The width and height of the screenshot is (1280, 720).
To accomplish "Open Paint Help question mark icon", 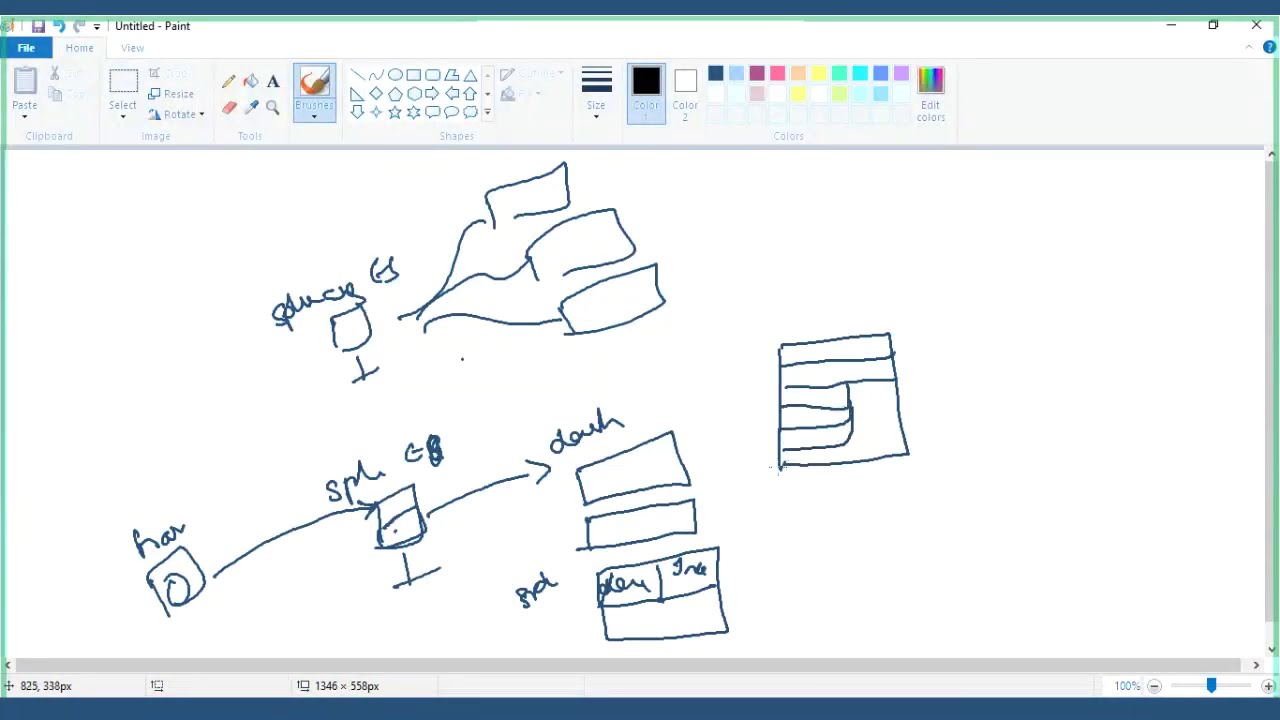I will [1269, 47].
